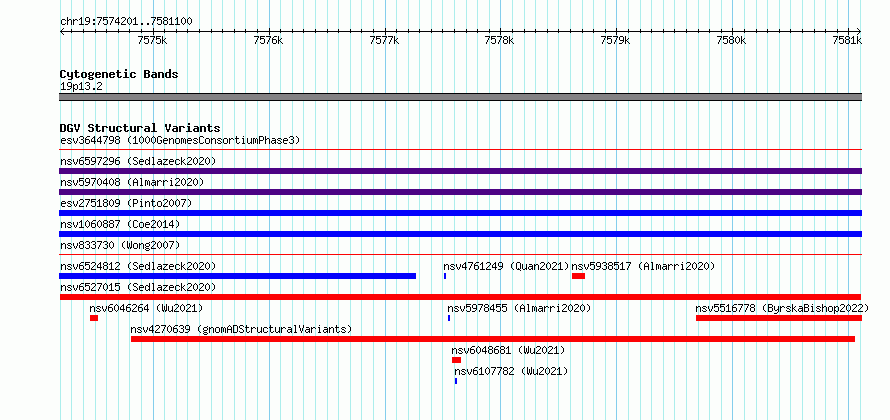Open the nsv1060887 (Coe2014) label
This screenshot has height=420, width=890.
point(120,224)
